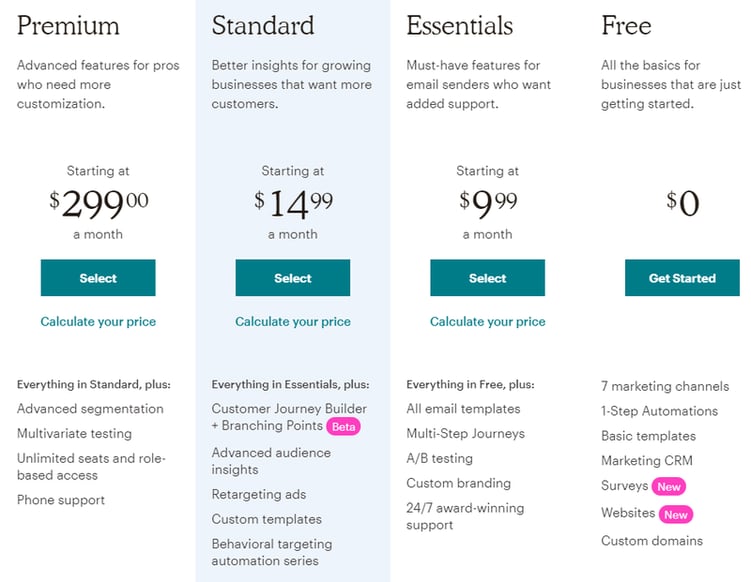Click Select button under Essentials plan
751x582 pixels.
tap(488, 278)
